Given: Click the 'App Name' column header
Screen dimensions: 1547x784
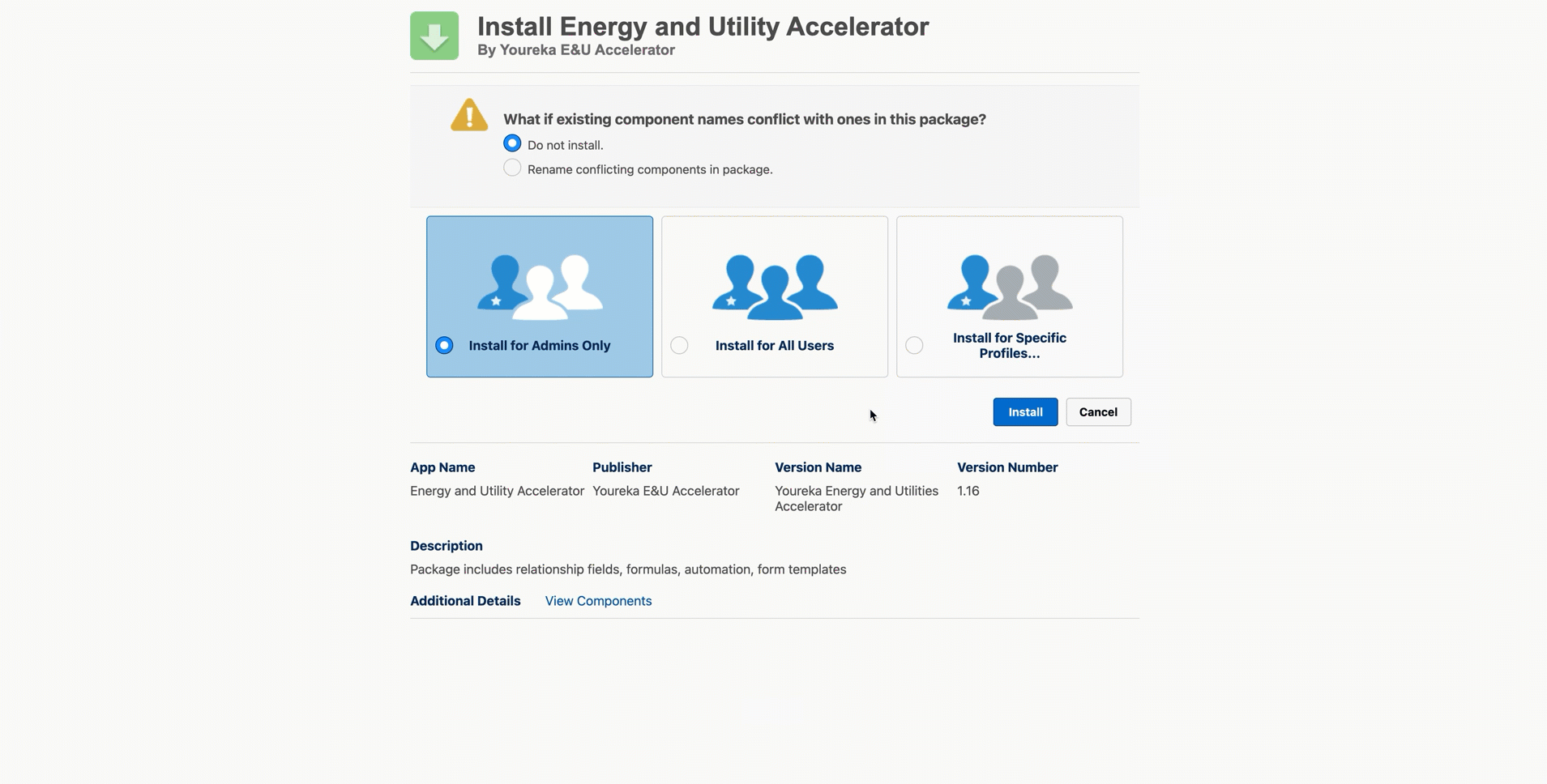Looking at the screenshot, I should [x=442, y=467].
